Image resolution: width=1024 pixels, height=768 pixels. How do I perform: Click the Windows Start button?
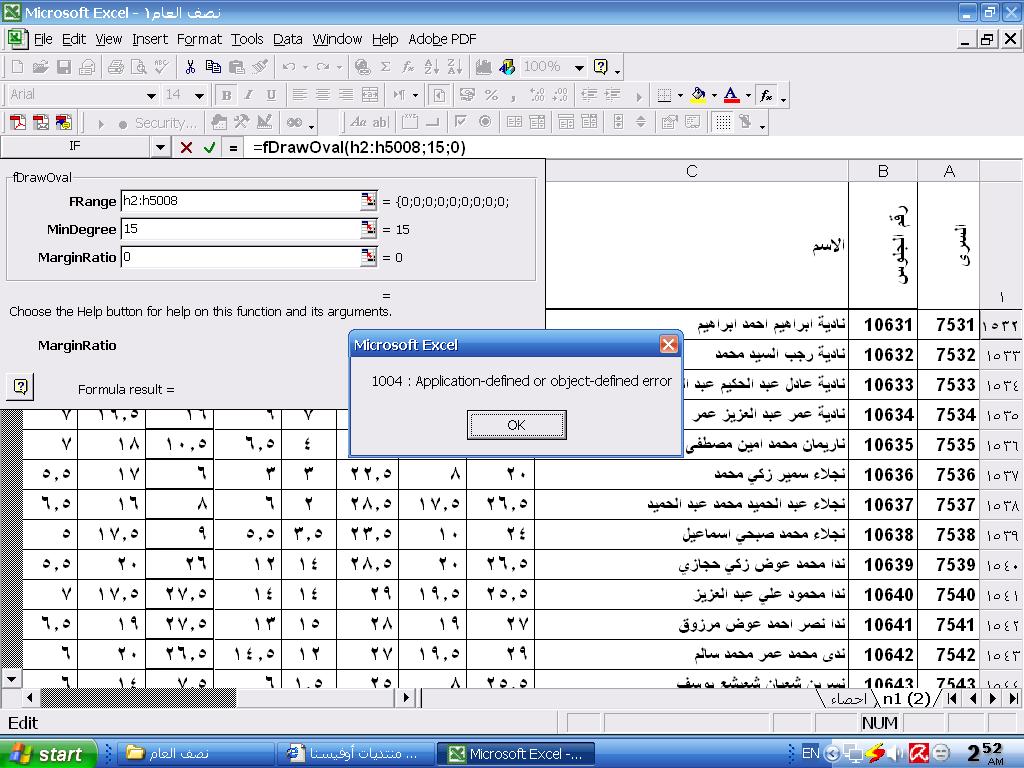[48, 754]
